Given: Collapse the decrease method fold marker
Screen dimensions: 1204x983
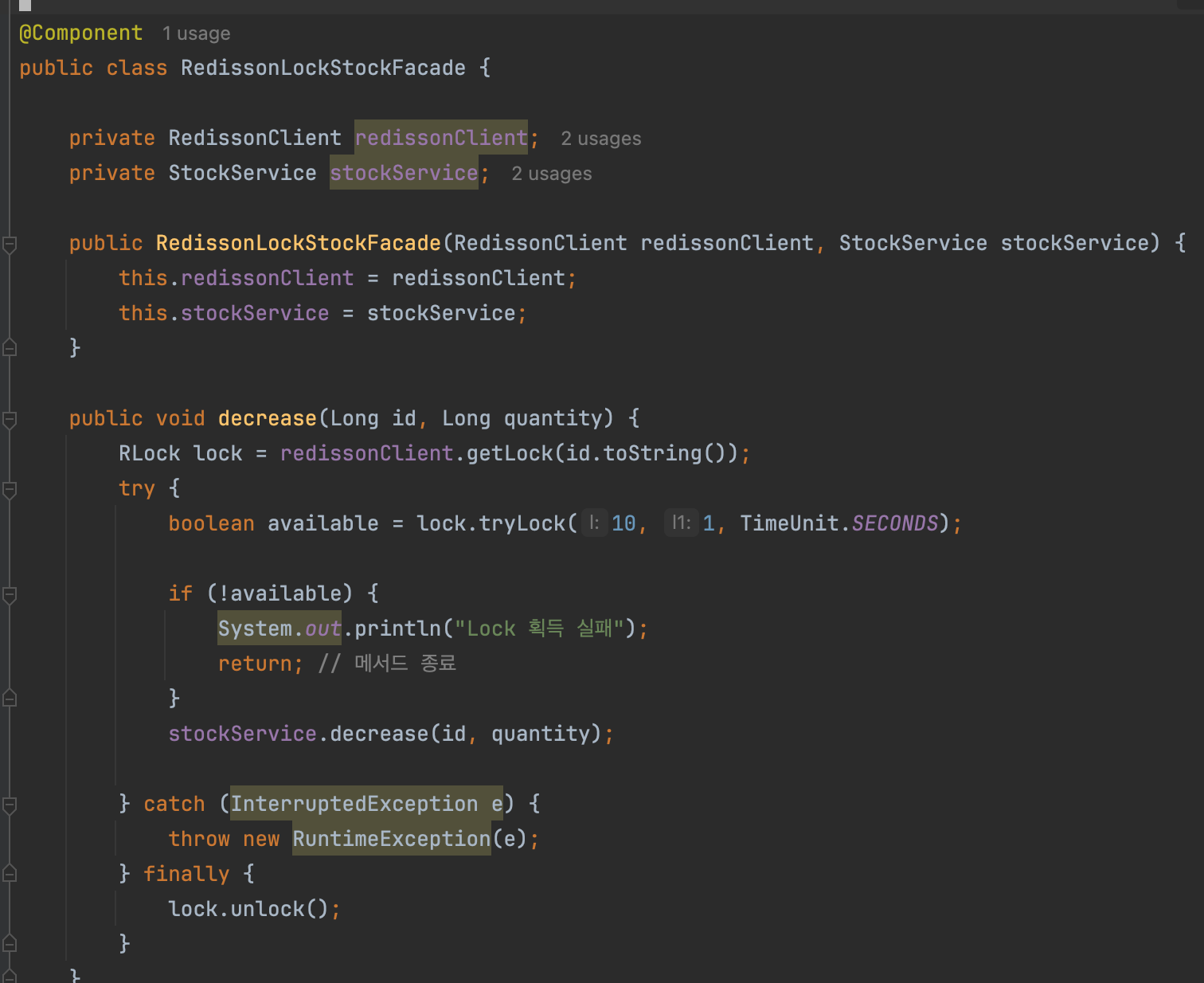Looking at the screenshot, I should [x=10, y=421].
